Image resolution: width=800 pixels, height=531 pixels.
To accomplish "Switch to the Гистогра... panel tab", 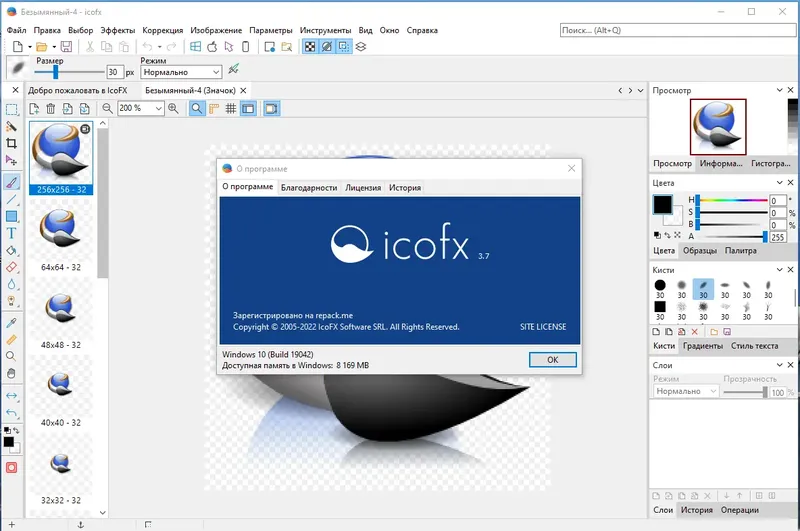I will click(770, 164).
